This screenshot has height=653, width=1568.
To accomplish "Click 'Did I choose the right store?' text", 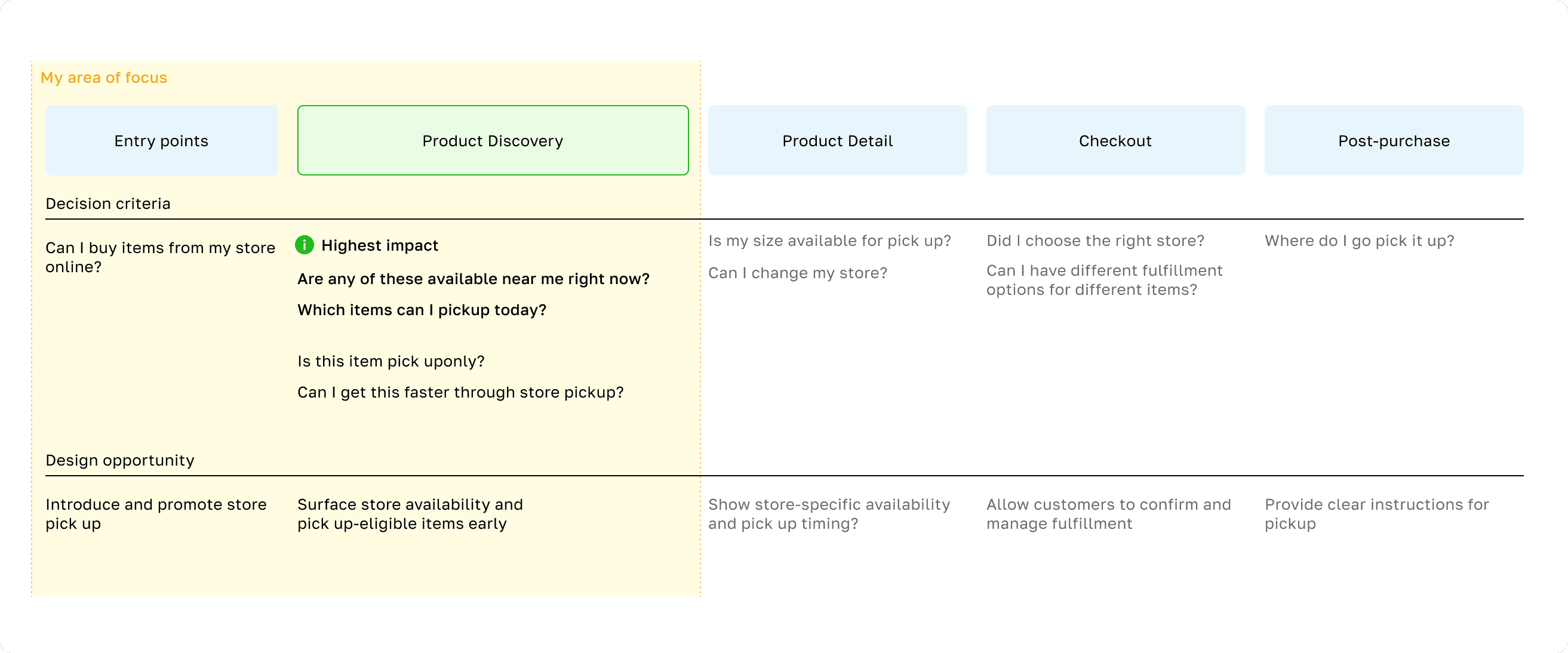I will click(x=1095, y=241).
